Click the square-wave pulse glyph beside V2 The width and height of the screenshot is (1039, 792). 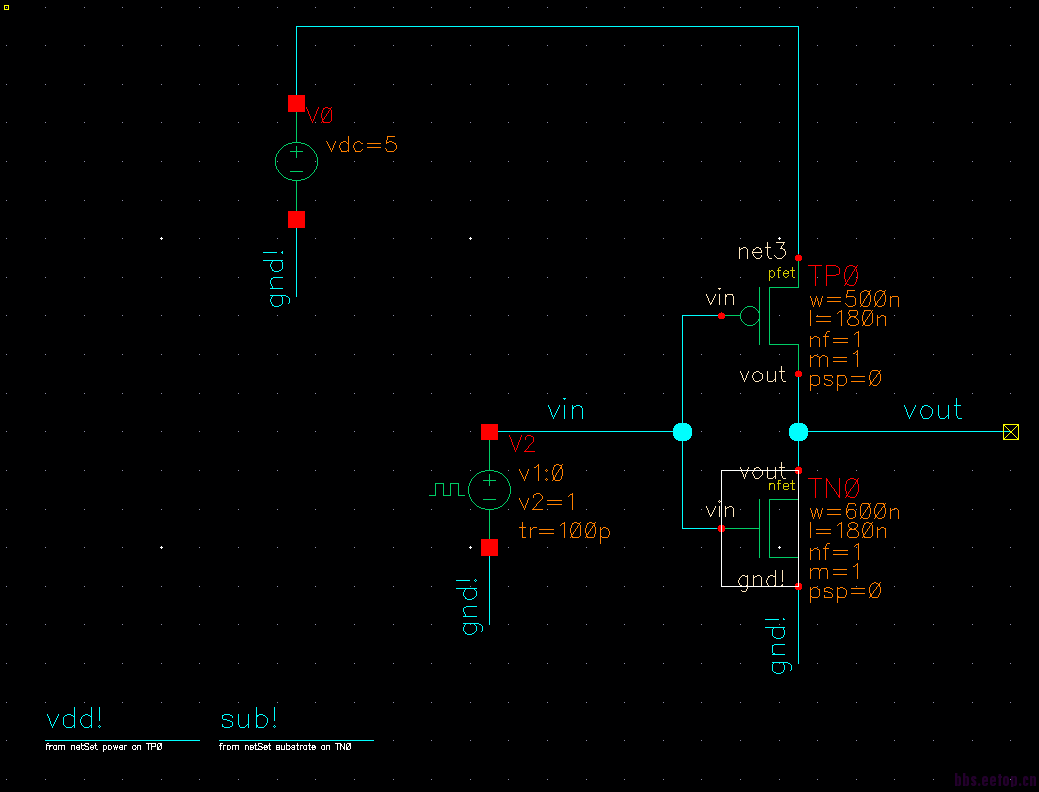tap(447, 489)
